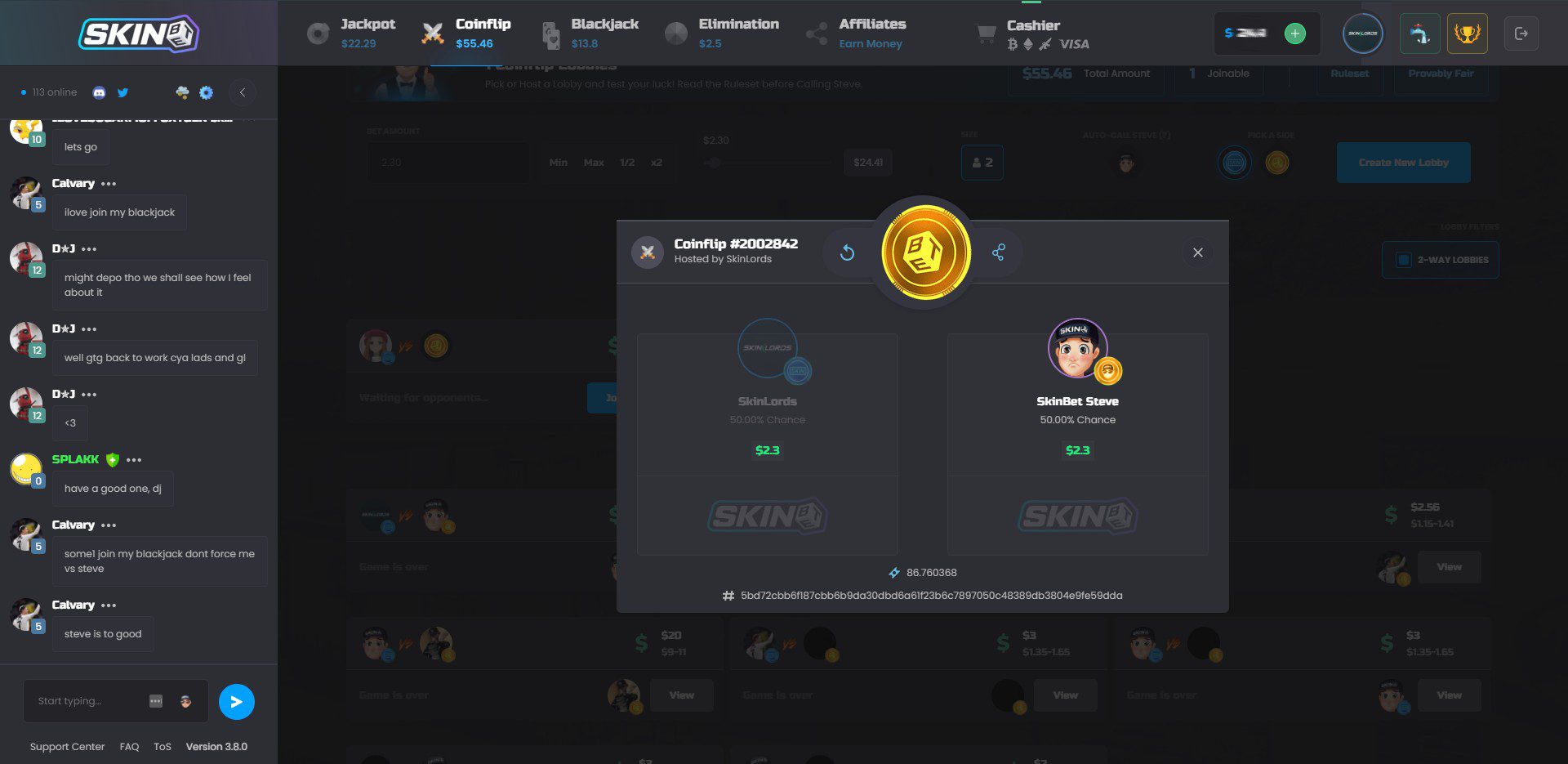Click the crossed swords icon in modal header
1568x764 pixels.
pyautogui.click(x=648, y=252)
